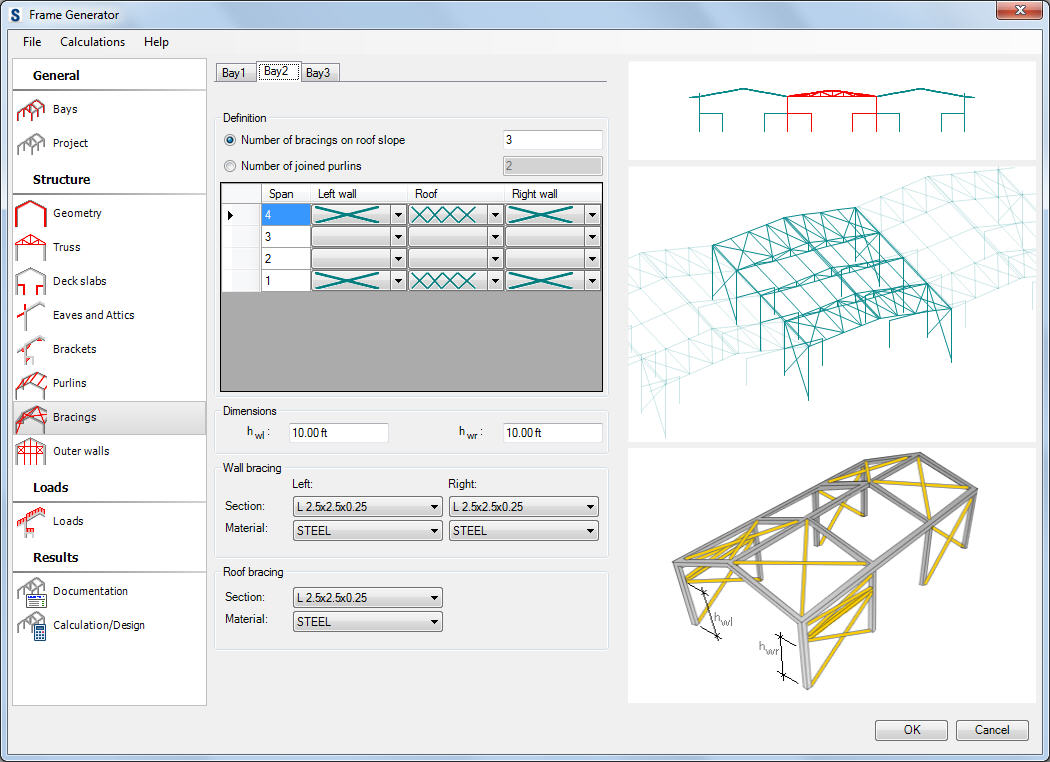Open Roof bracing dropdown for span 4

[496, 216]
